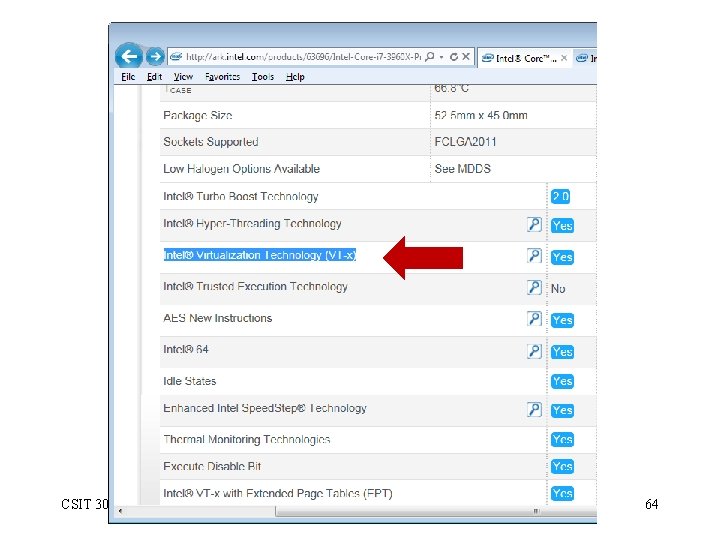The image size is (720, 540).
Task: Click the Yes badge for Idle States
Action: (x=562, y=381)
